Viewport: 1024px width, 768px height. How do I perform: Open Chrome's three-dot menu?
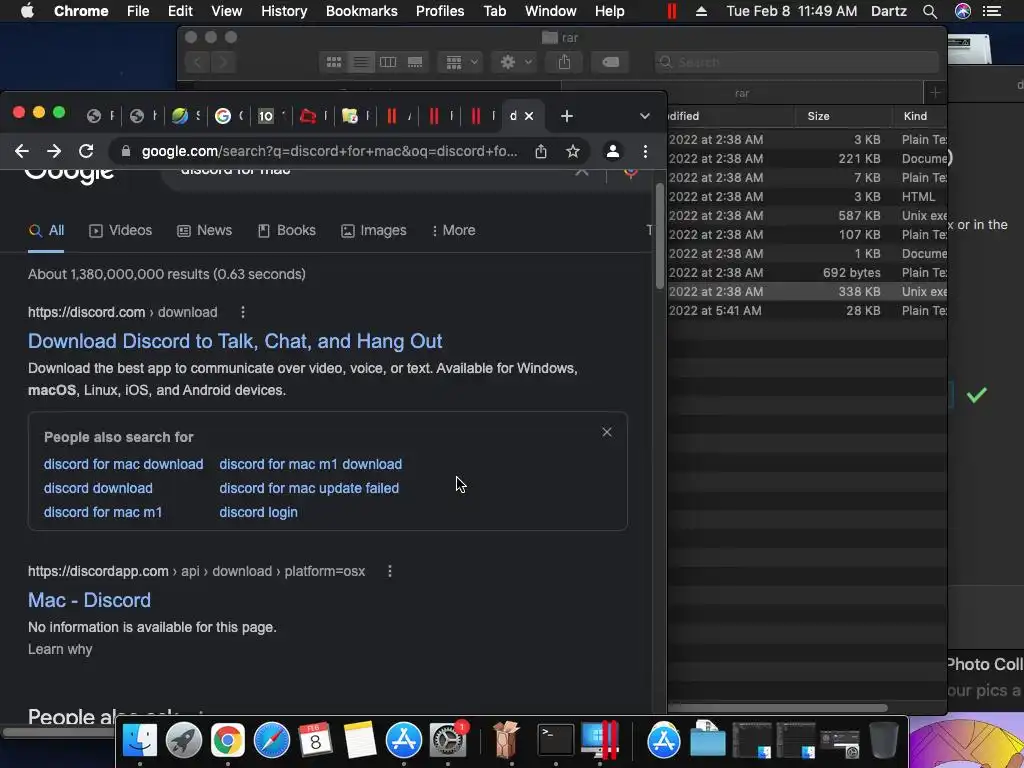point(645,152)
